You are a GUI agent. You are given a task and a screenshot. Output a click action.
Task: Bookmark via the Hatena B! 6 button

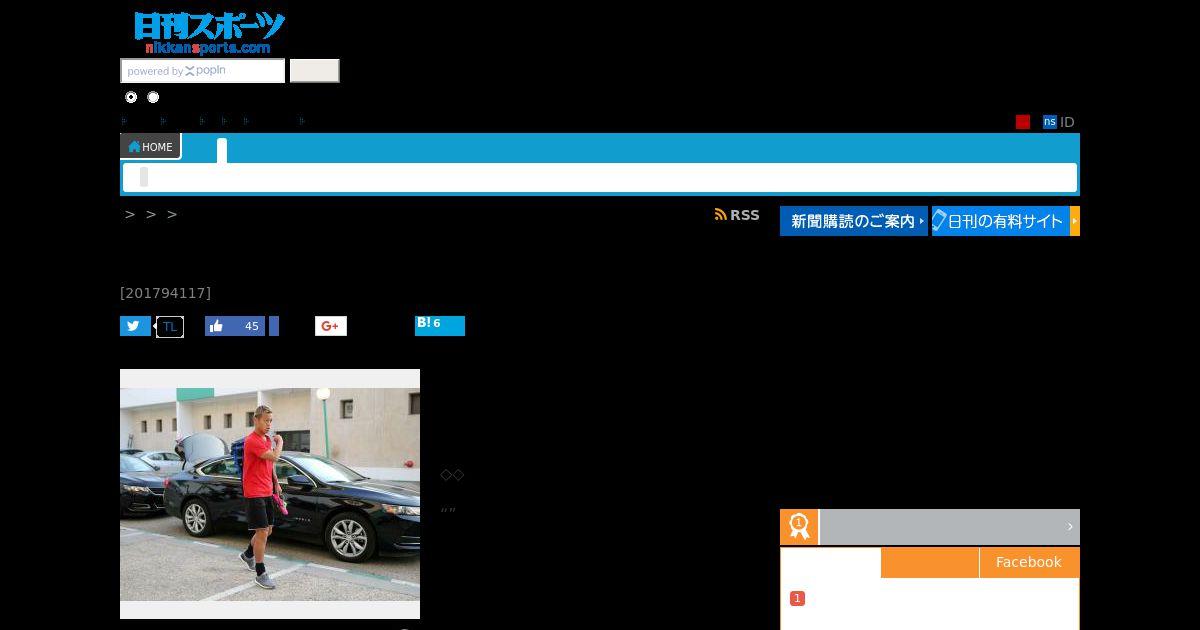[x=440, y=325]
